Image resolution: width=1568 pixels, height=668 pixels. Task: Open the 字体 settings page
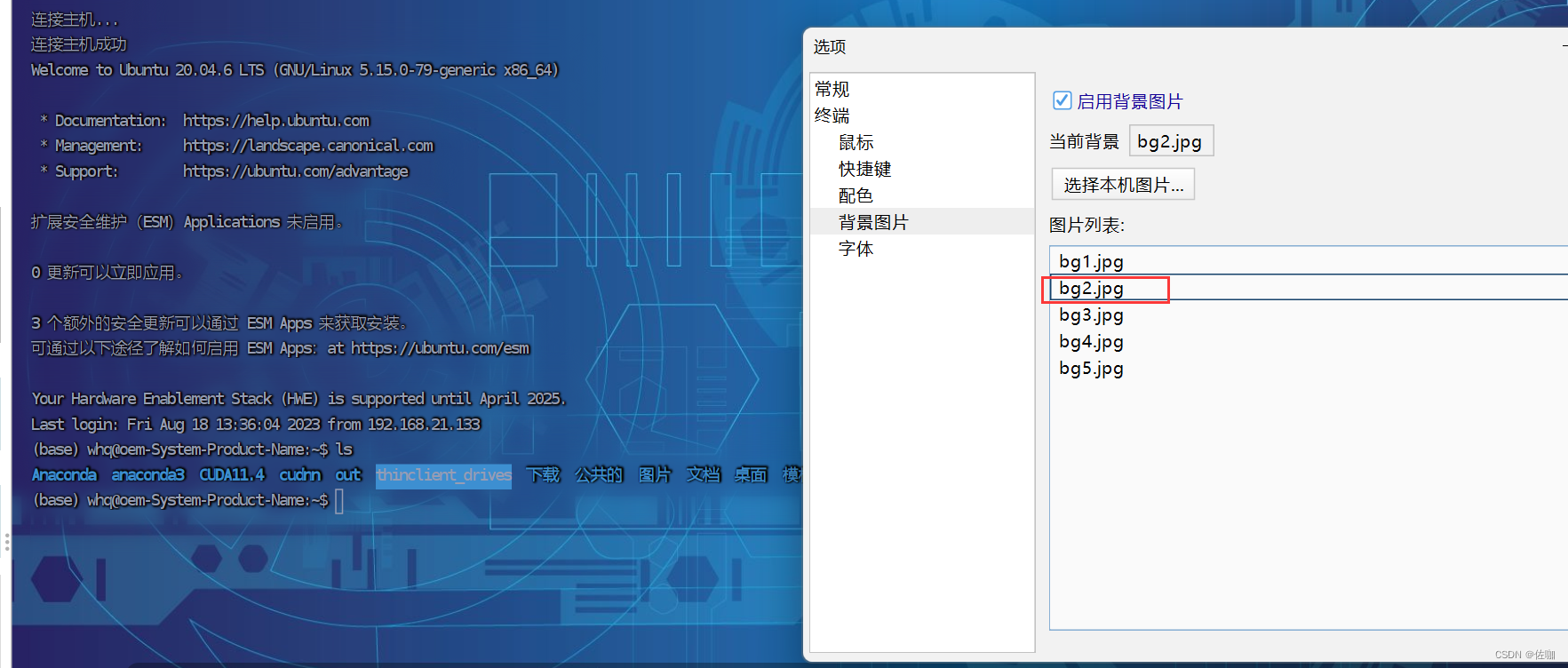point(856,249)
